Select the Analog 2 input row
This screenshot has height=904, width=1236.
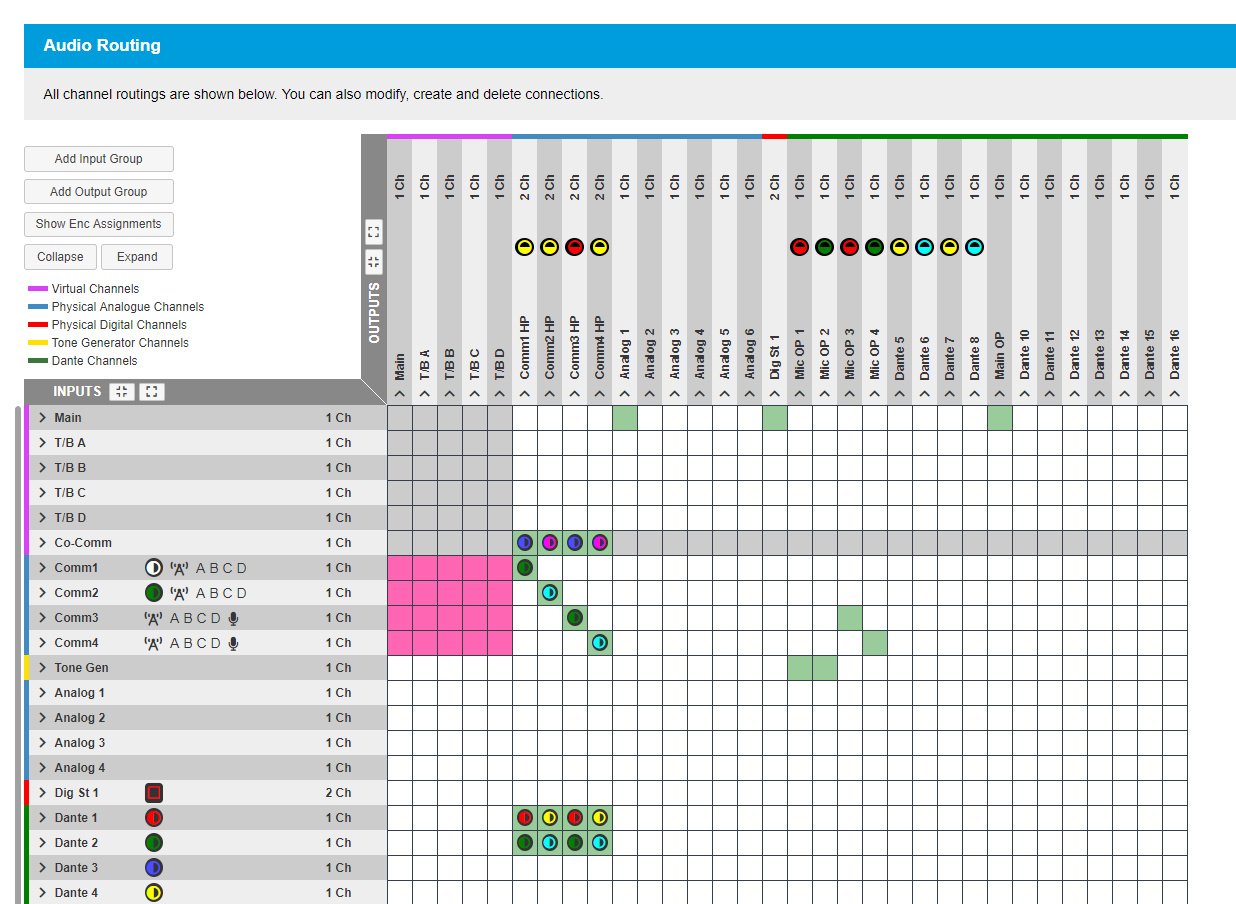click(x=80, y=718)
